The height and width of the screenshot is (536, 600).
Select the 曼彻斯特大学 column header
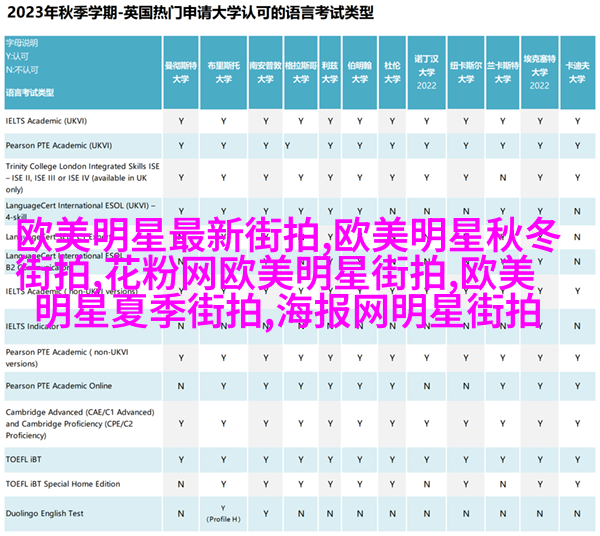181,72
